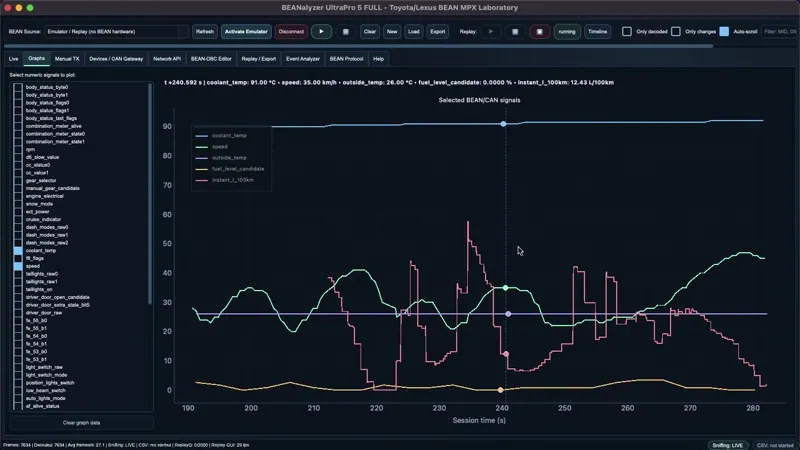This screenshot has width=800, height=450.
Task: Click the 'Session time (s)' axis label
Action: coord(479,420)
